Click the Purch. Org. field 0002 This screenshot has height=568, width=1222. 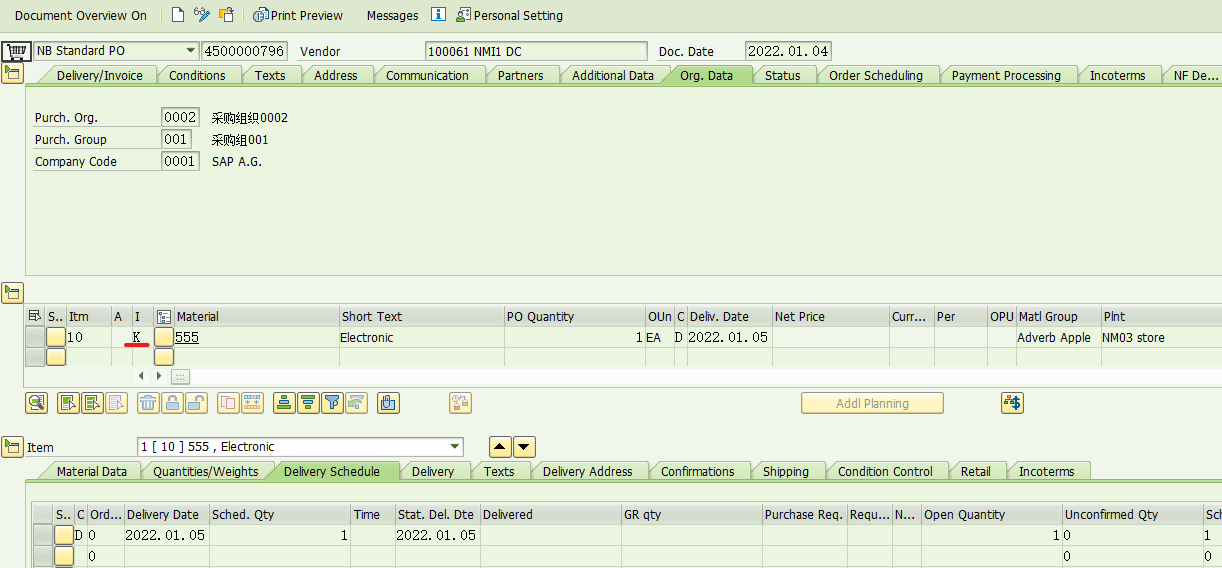(x=180, y=117)
